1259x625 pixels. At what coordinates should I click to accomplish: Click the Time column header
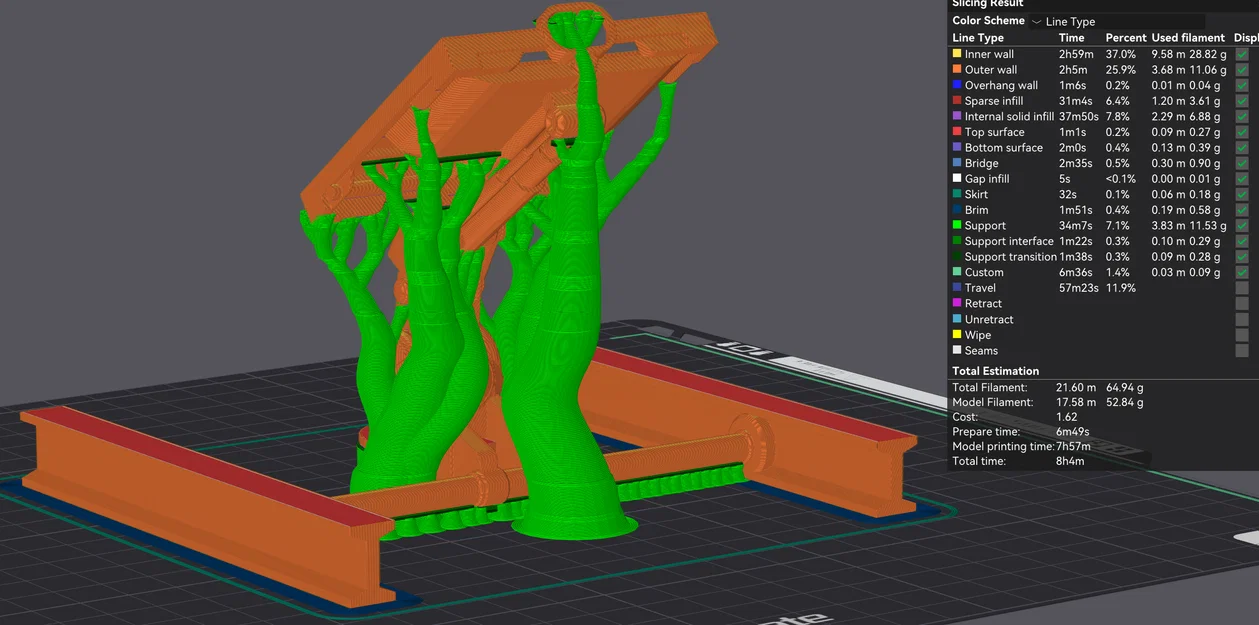click(1071, 38)
